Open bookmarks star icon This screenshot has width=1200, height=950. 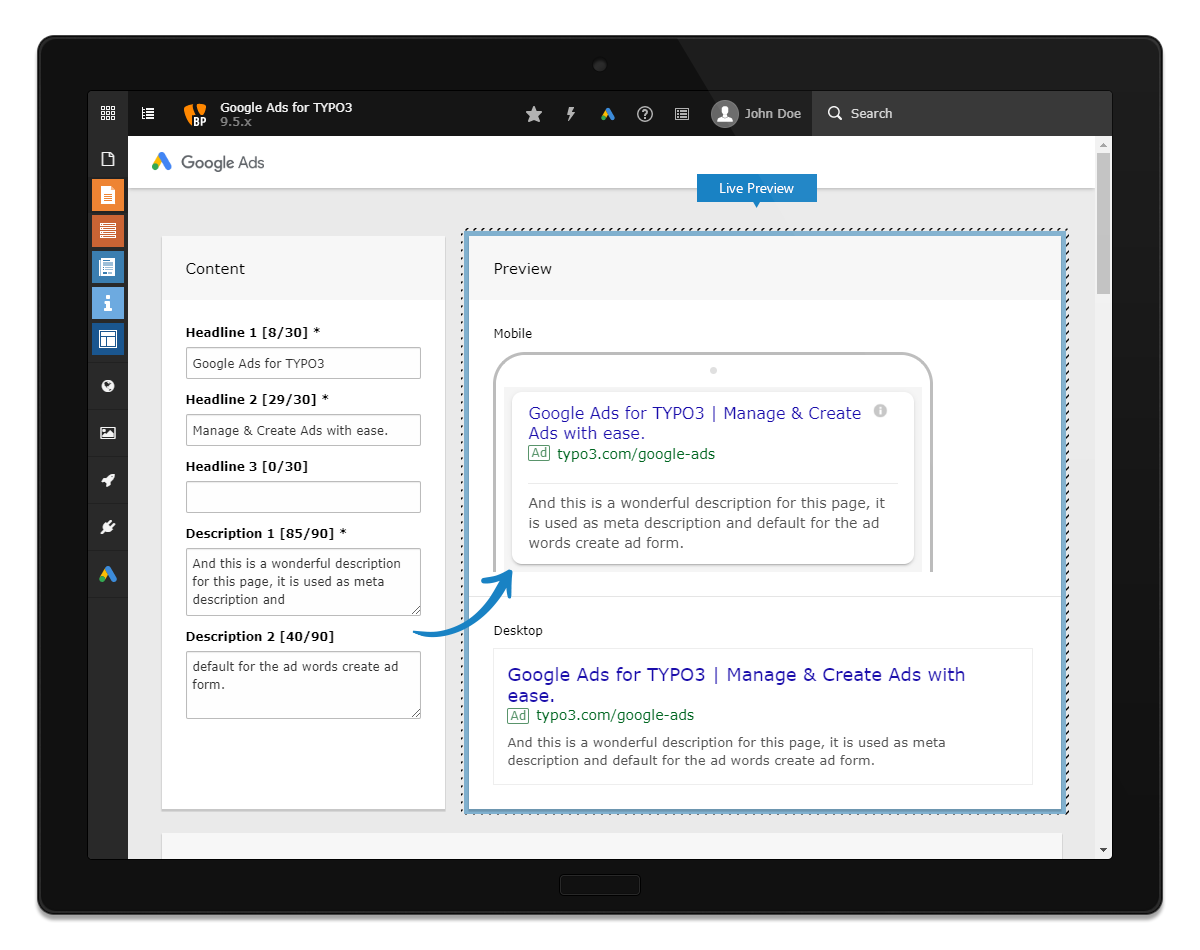(x=534, y=114)
